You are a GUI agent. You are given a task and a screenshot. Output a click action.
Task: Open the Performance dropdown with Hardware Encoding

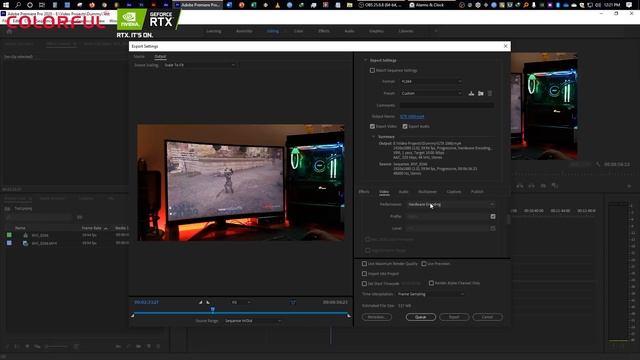(451, 204)
